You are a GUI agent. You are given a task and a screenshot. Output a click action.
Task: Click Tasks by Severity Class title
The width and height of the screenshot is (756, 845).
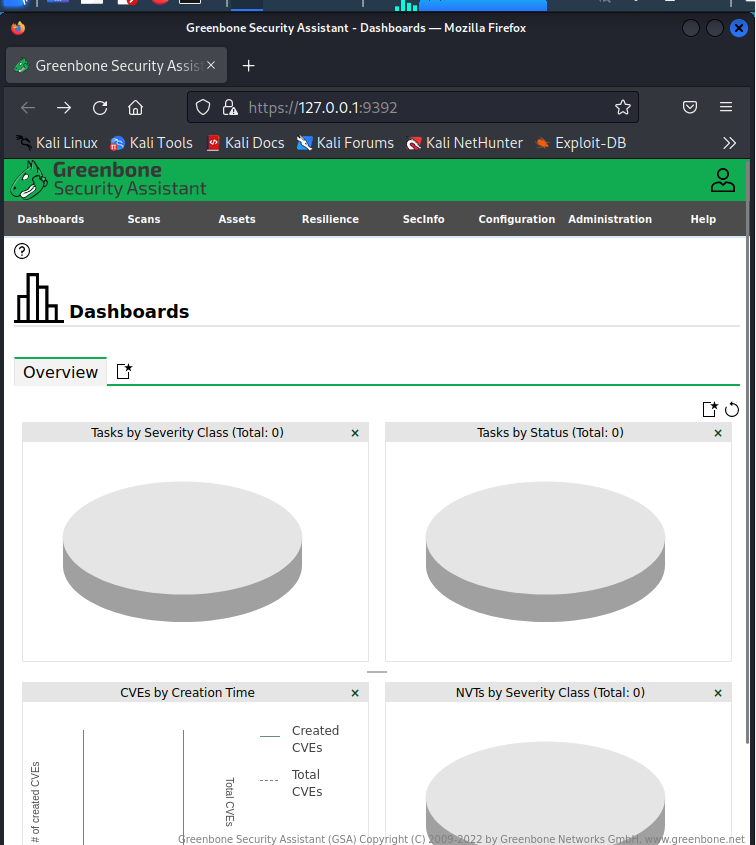187,433
